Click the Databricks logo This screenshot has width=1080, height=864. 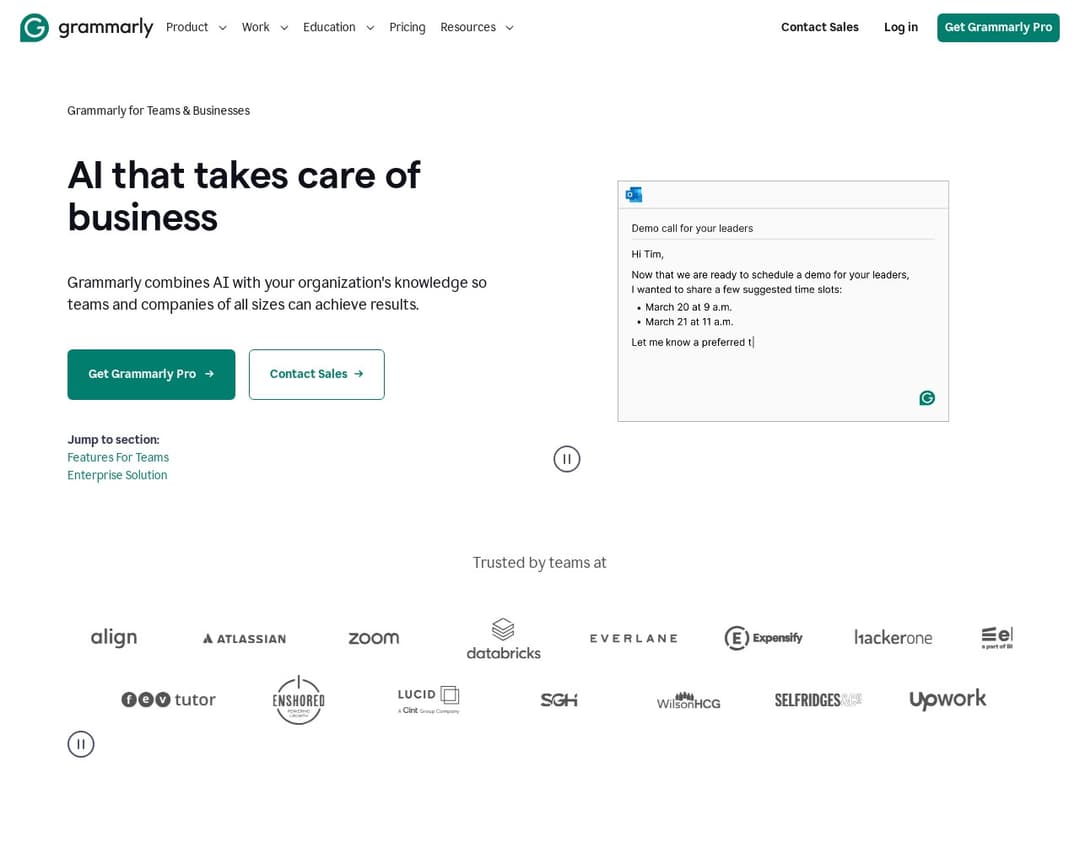pos(503,637)
